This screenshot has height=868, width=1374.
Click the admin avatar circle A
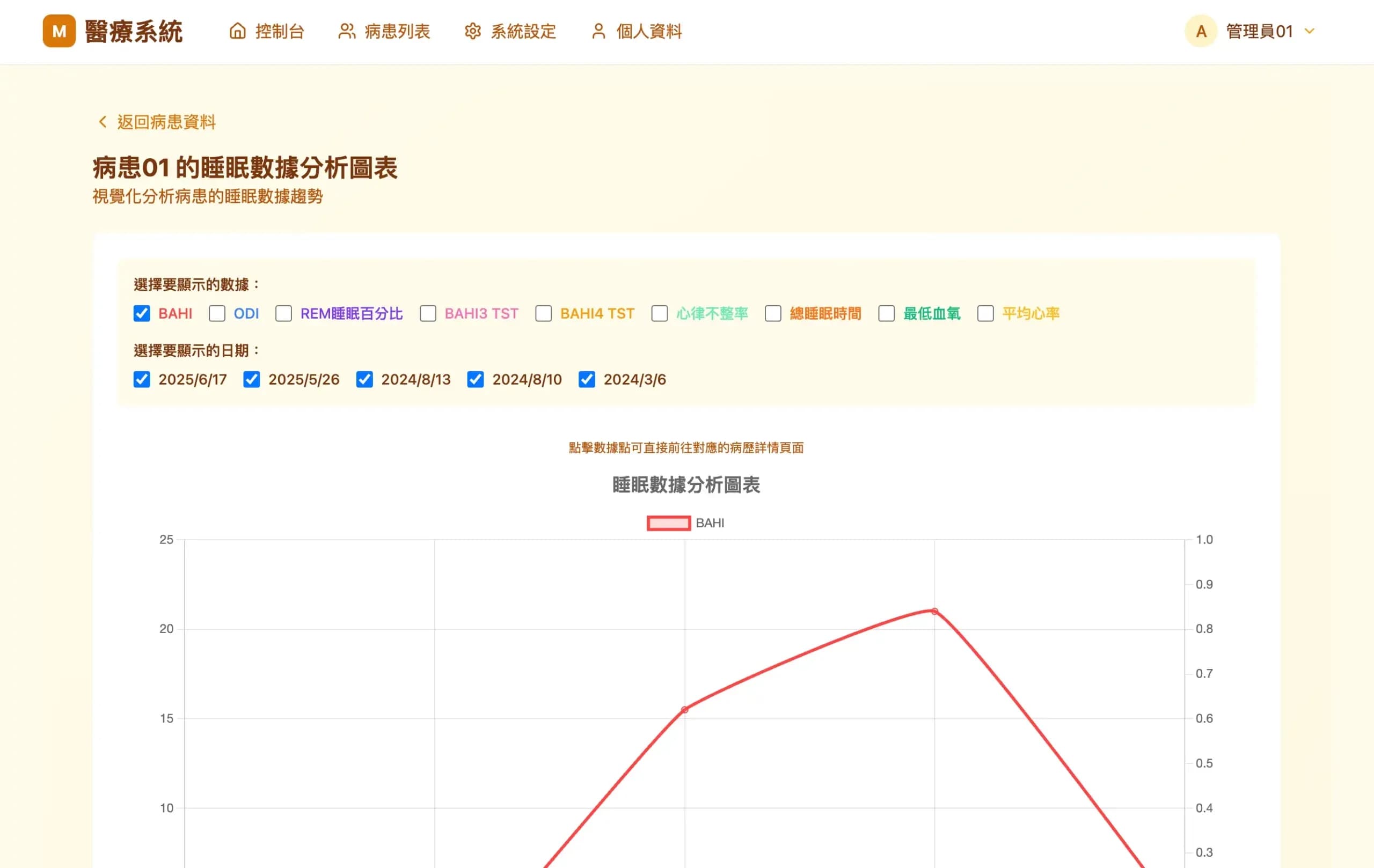(1201, 31)
